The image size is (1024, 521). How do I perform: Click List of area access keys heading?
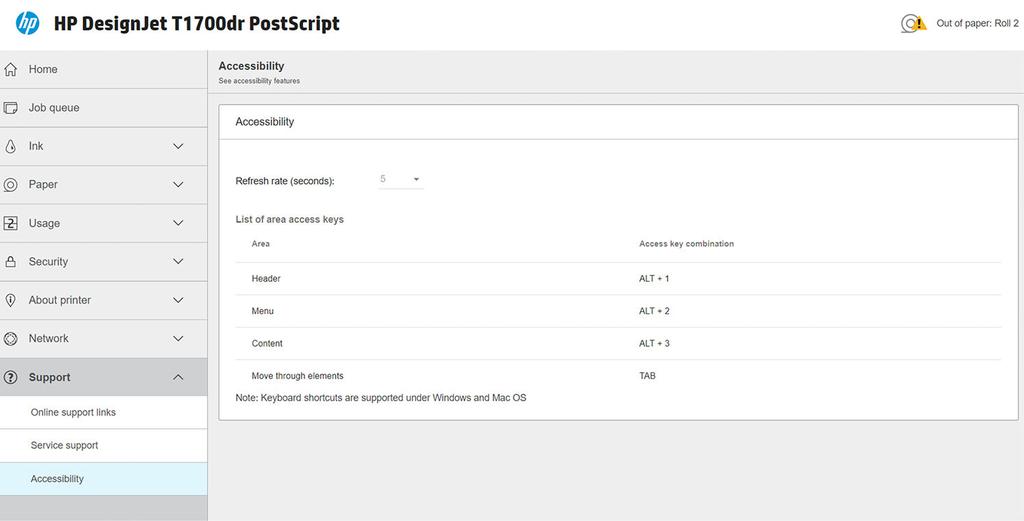click(289, 219)
